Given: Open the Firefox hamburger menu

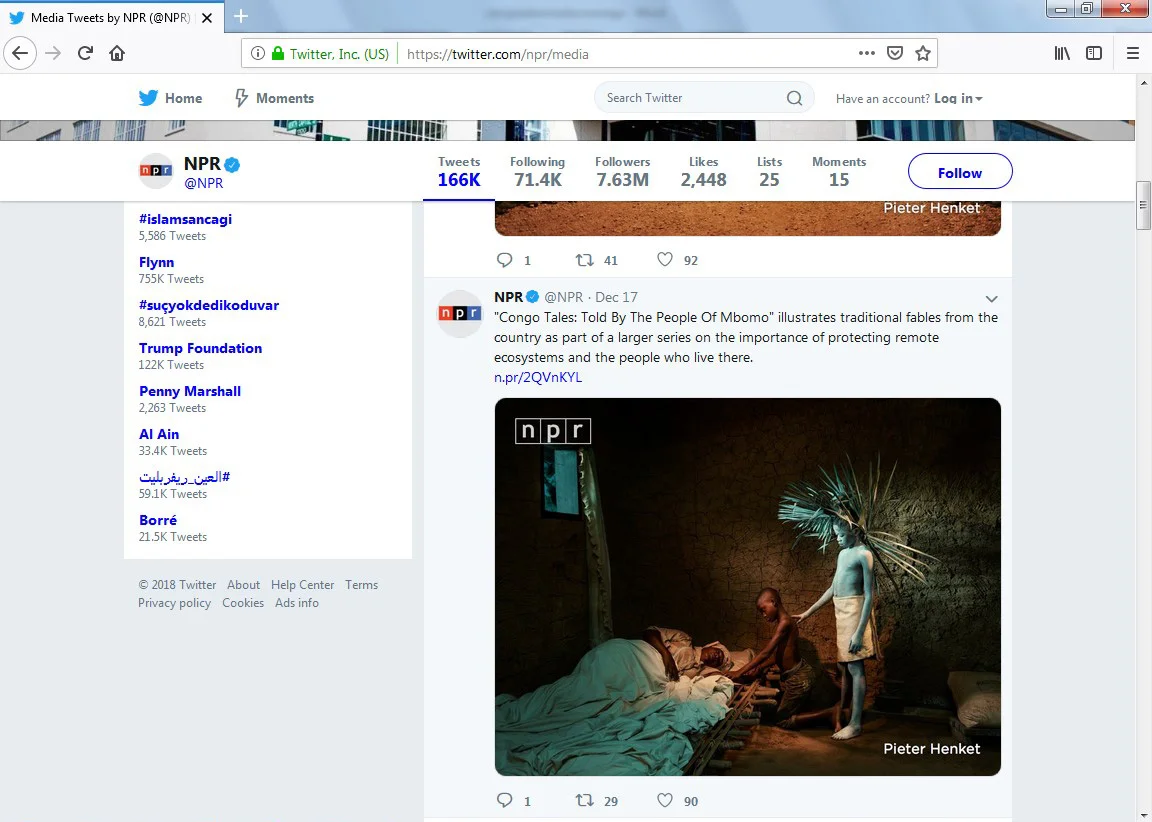Looking at the screenshot, I should pyautogui.click(x=1133, y=53).
